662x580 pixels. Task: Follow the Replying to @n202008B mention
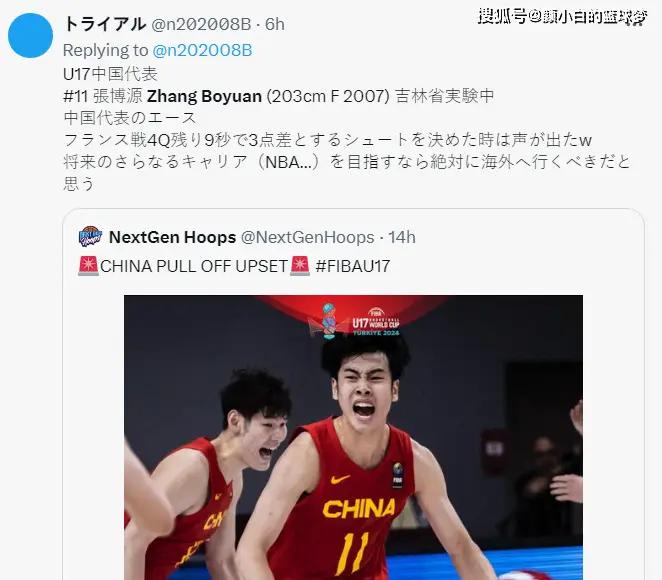[x=202, y=50]
